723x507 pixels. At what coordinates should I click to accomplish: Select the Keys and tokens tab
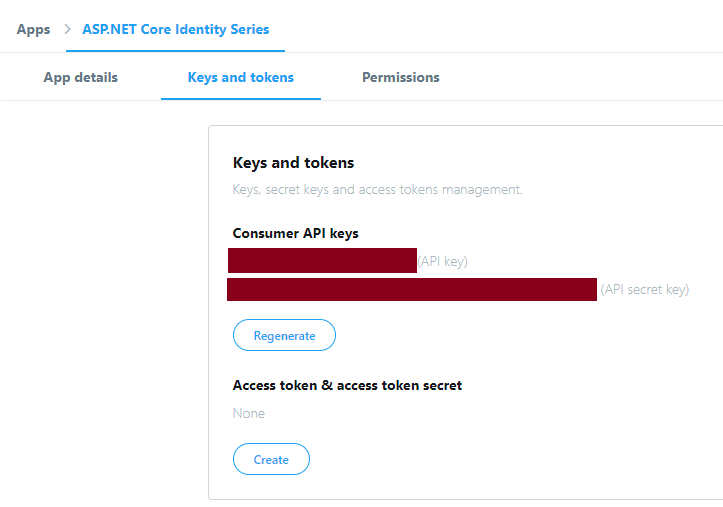click(241, 77)
